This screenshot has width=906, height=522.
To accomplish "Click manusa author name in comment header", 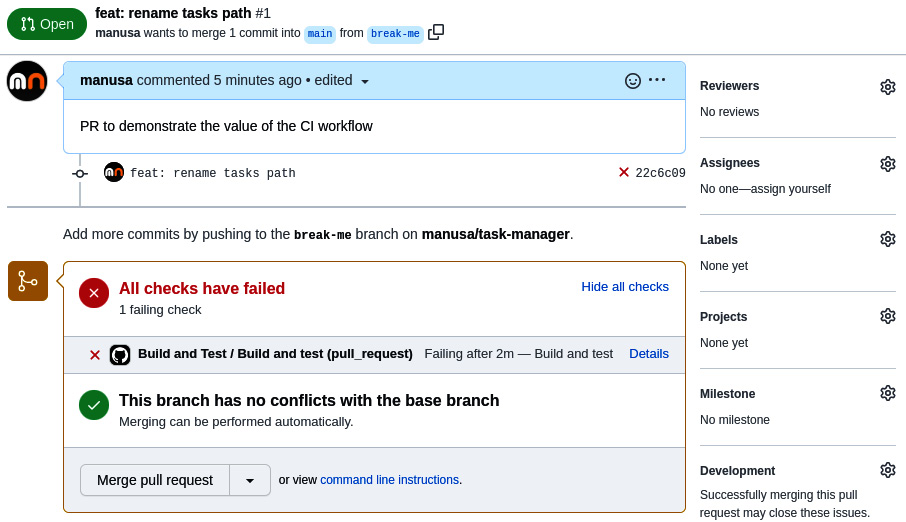I will tap(106, 80).
